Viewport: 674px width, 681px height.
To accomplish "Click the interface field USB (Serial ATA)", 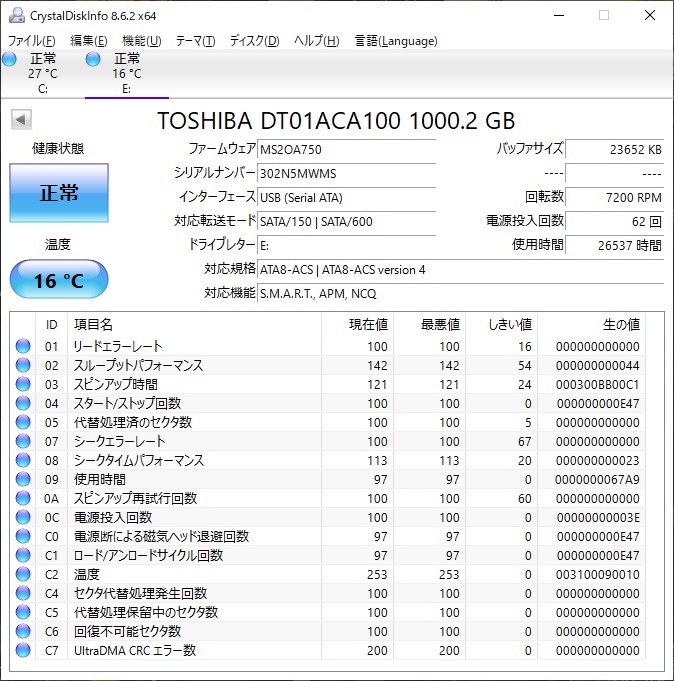I will point(347,198).
